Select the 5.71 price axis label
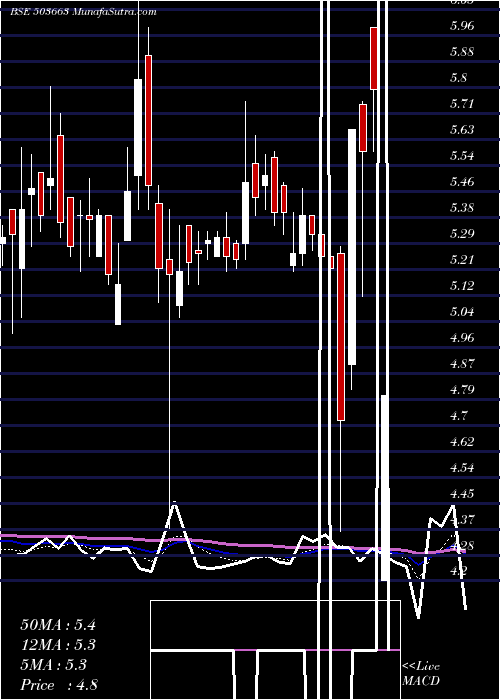 [x=462, y=104]
